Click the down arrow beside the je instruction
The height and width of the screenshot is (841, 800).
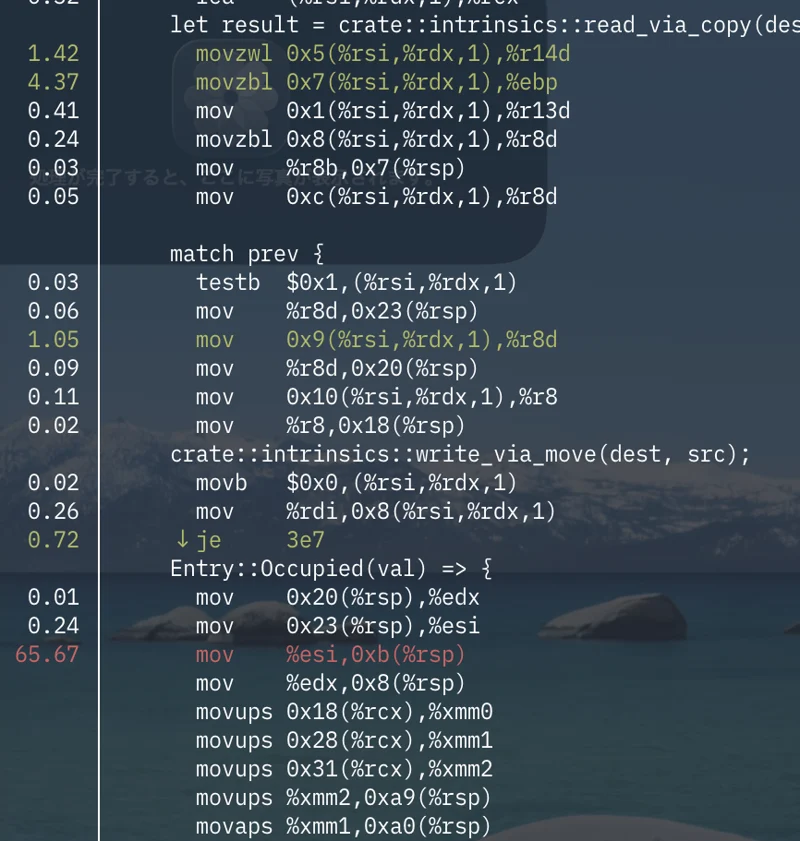(182, 540)
